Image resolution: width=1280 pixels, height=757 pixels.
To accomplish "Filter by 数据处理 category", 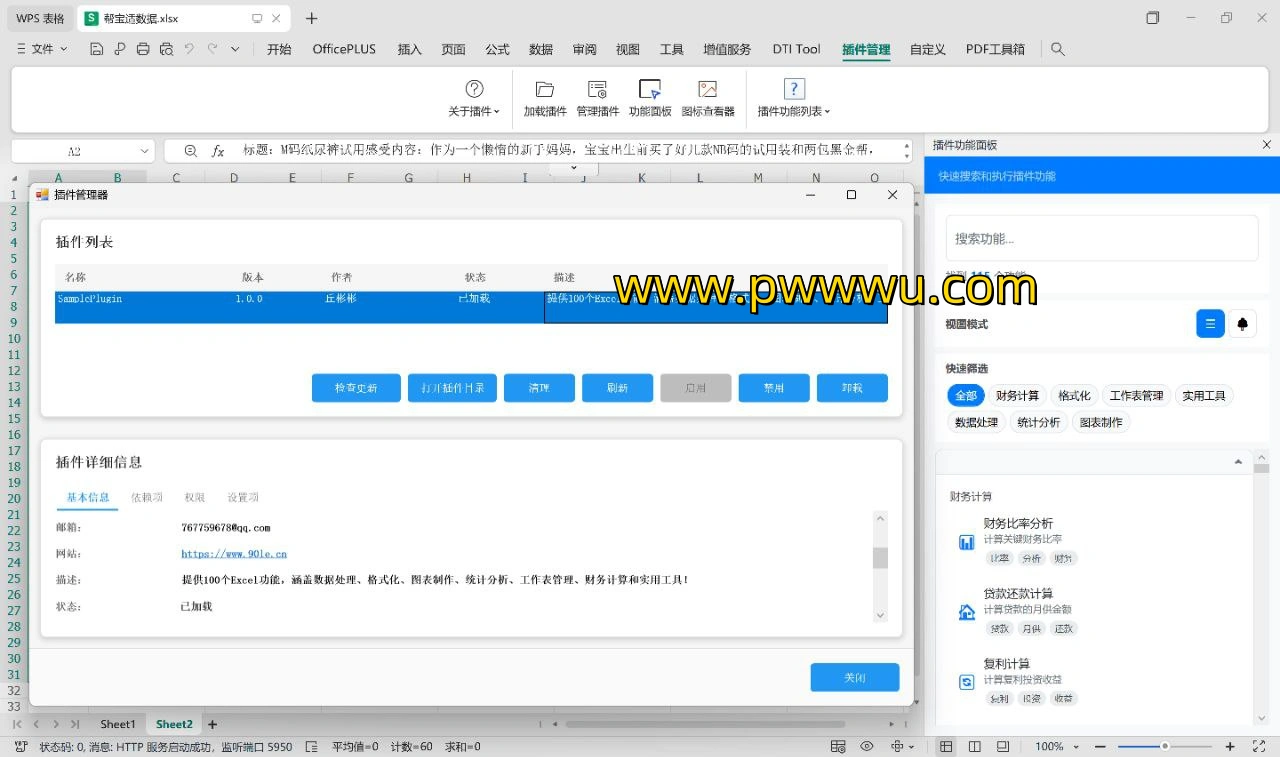I will click(976, 422).
